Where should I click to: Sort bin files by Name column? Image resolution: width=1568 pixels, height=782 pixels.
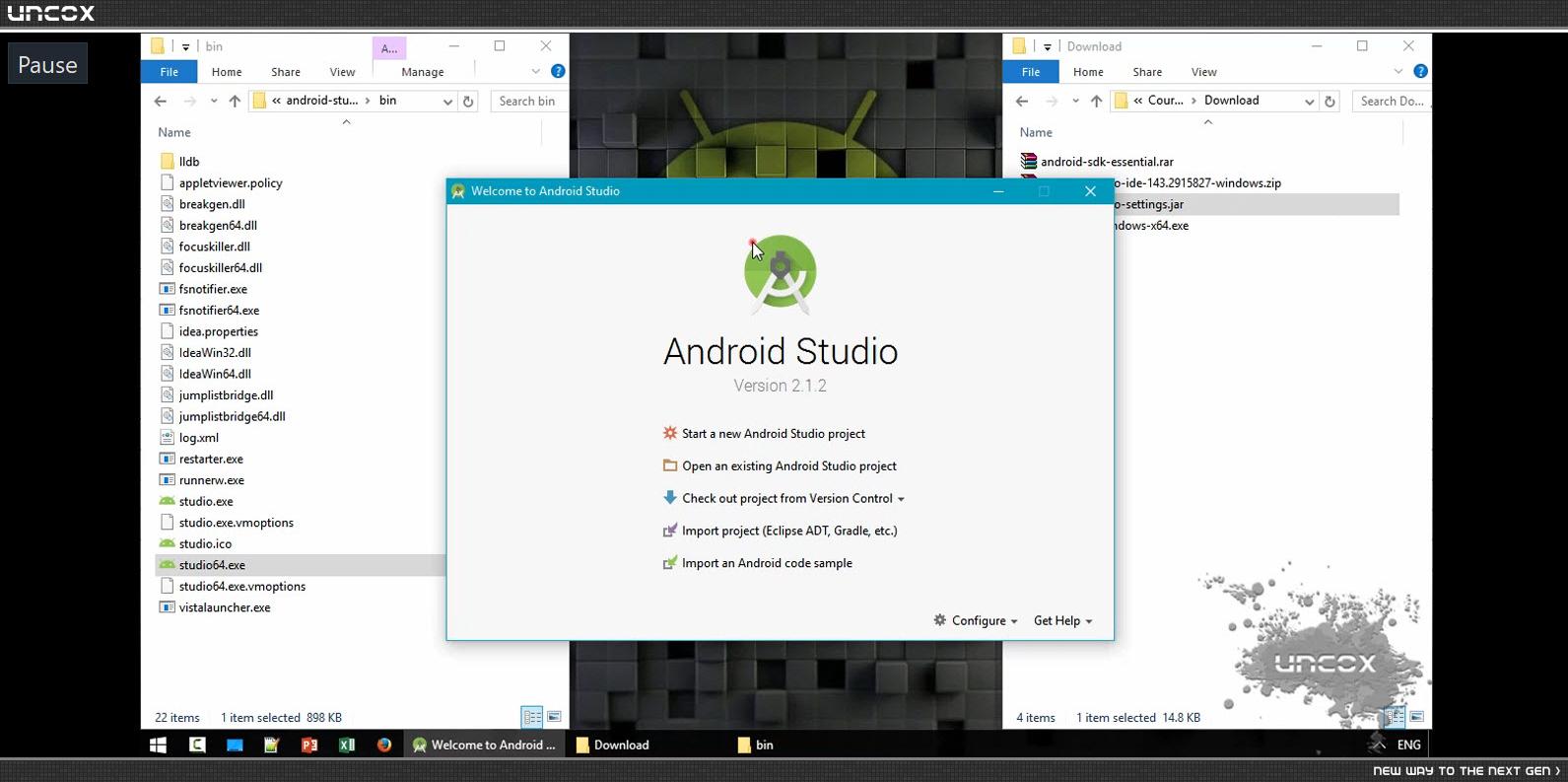pyautogui.click(x=174, y=132)
